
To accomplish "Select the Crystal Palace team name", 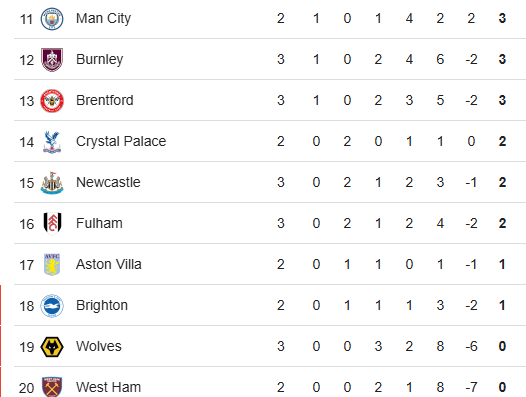I will pos(121,141).
